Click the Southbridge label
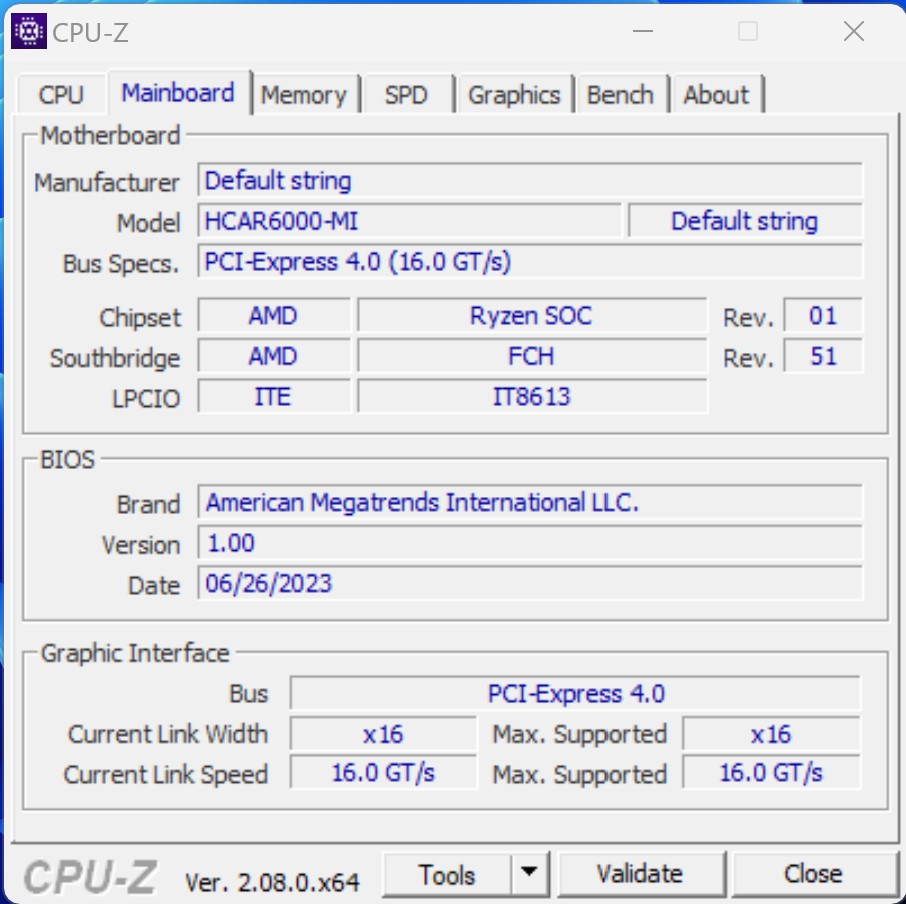906x904 pixels. (115, 358)
